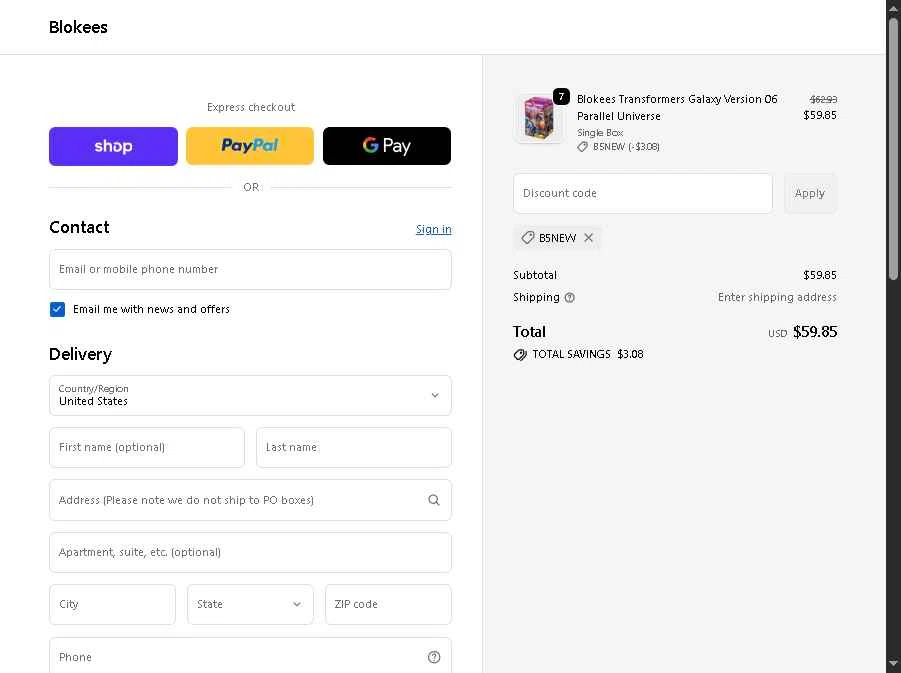This screenshot has width=901, height=673.
Task: Click the Transformers product thumbnail
Action: [538, 118]
